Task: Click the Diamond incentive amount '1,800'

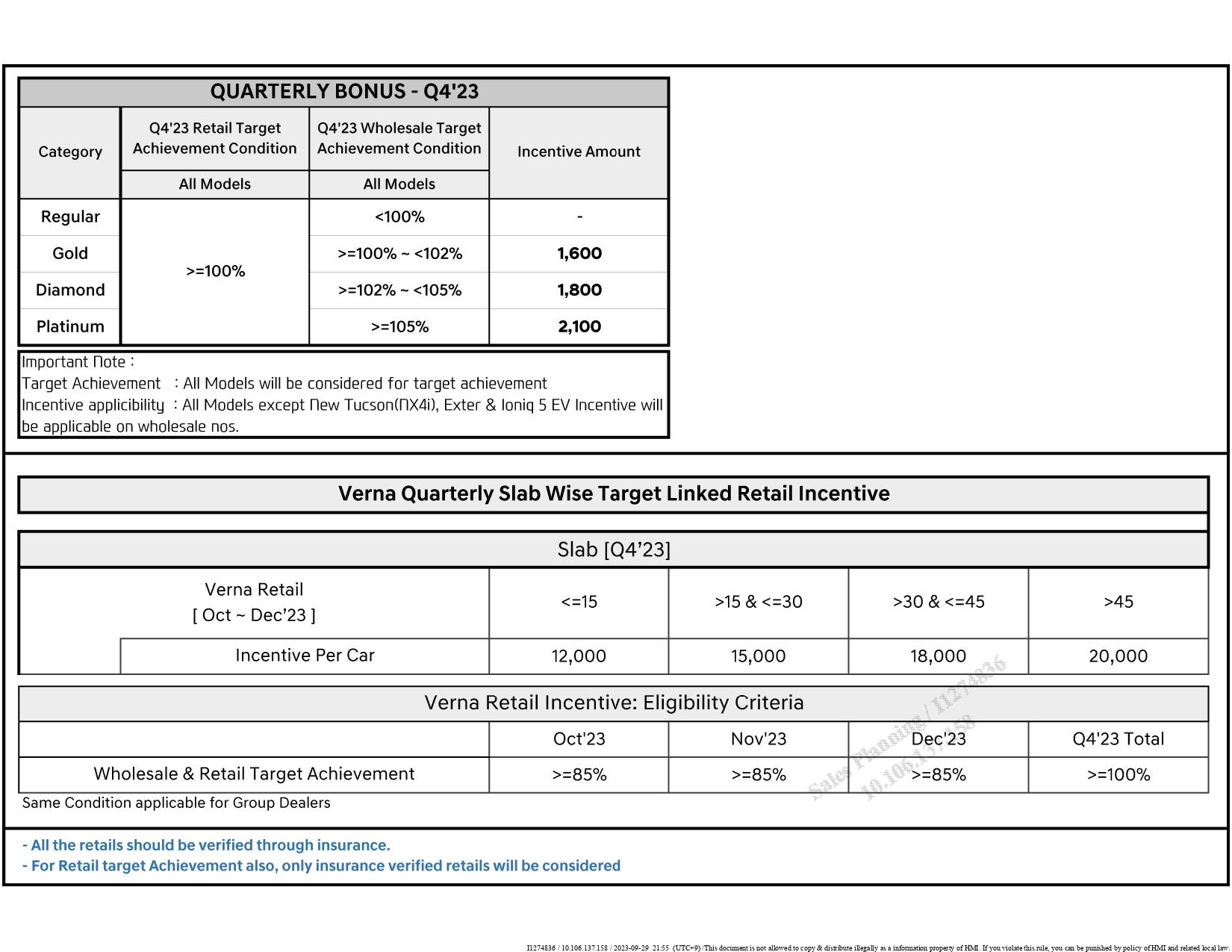Action: 579,290
